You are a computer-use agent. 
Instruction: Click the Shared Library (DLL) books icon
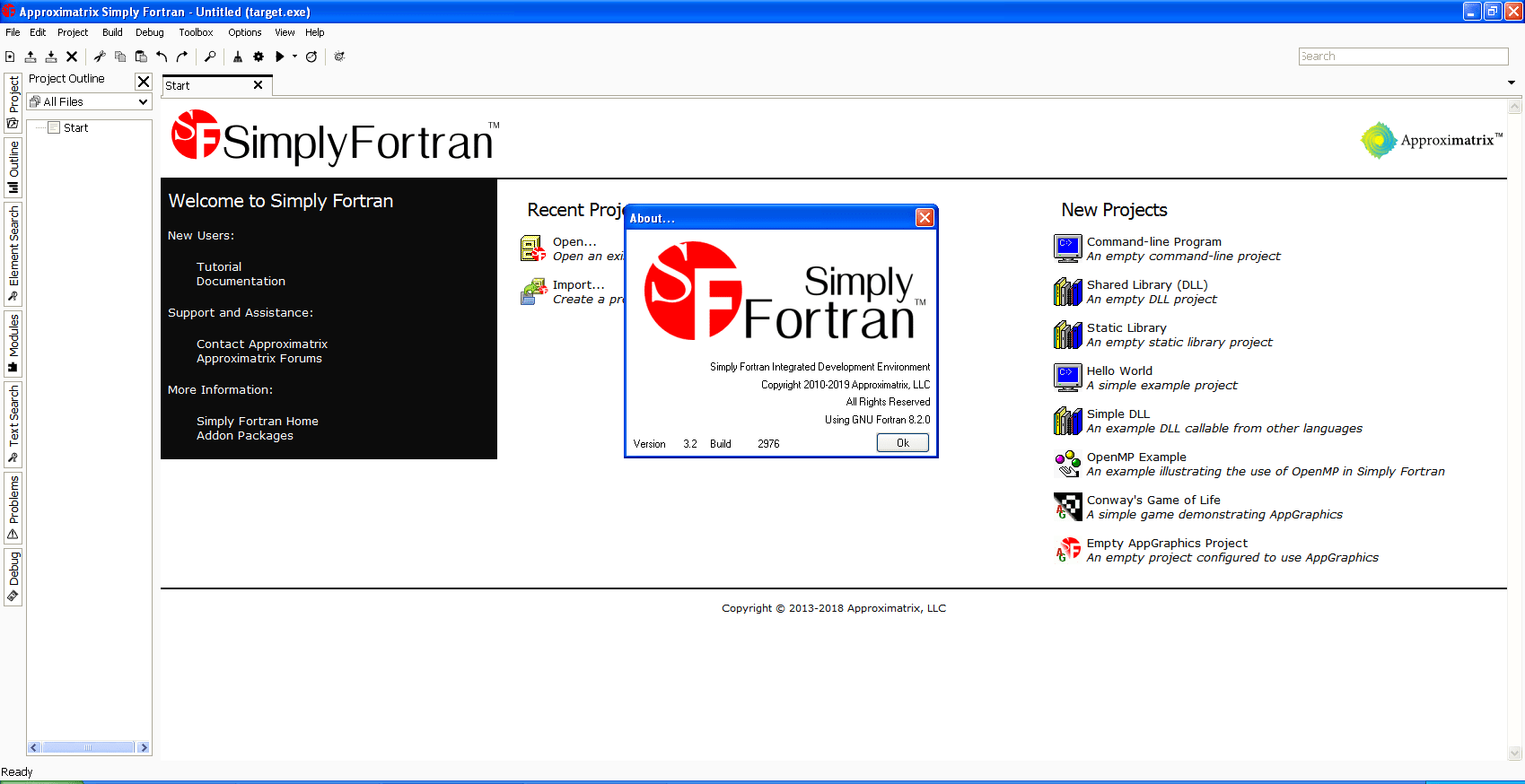[1067, 292]
